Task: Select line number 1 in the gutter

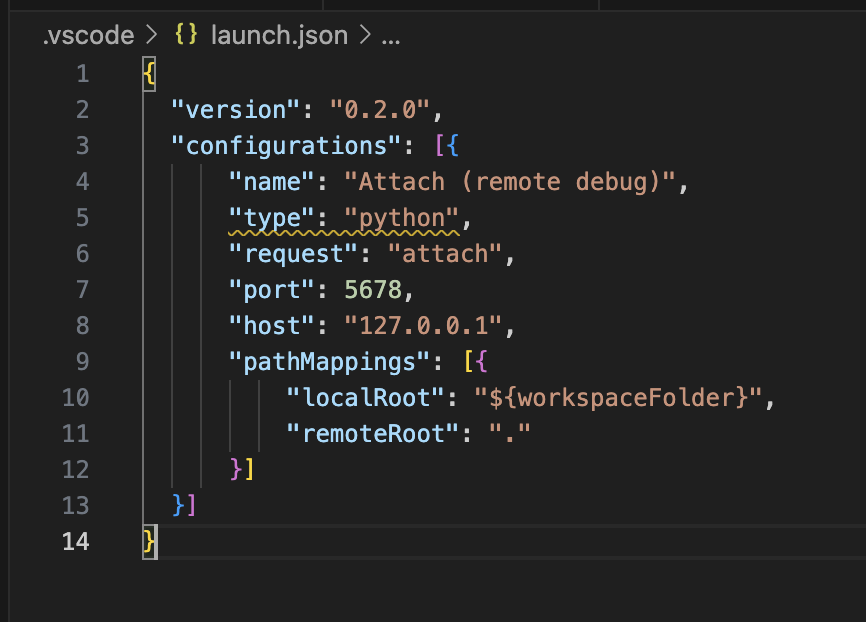Action: click(x=81, y=74)
